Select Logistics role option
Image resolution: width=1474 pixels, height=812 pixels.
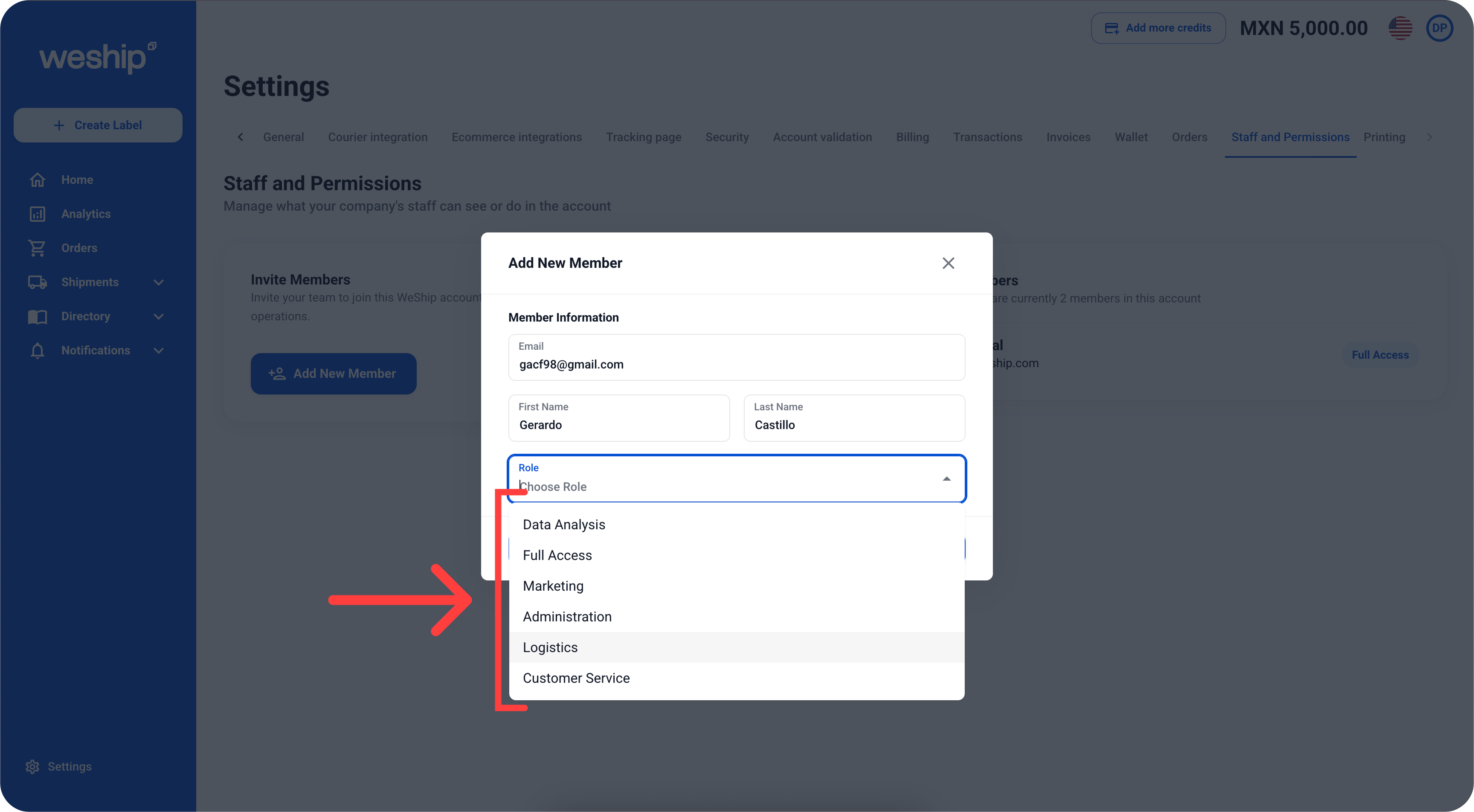737,647
